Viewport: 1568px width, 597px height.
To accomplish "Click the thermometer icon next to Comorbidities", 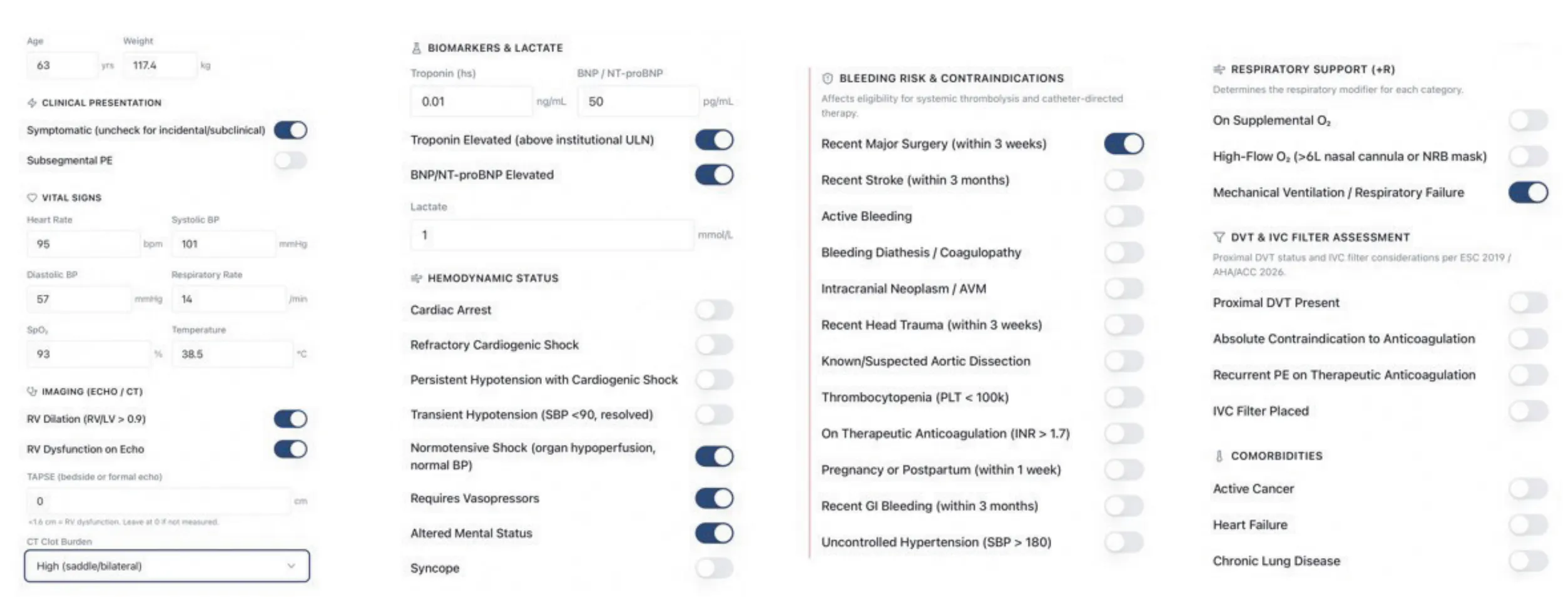I will point(1219,456).
